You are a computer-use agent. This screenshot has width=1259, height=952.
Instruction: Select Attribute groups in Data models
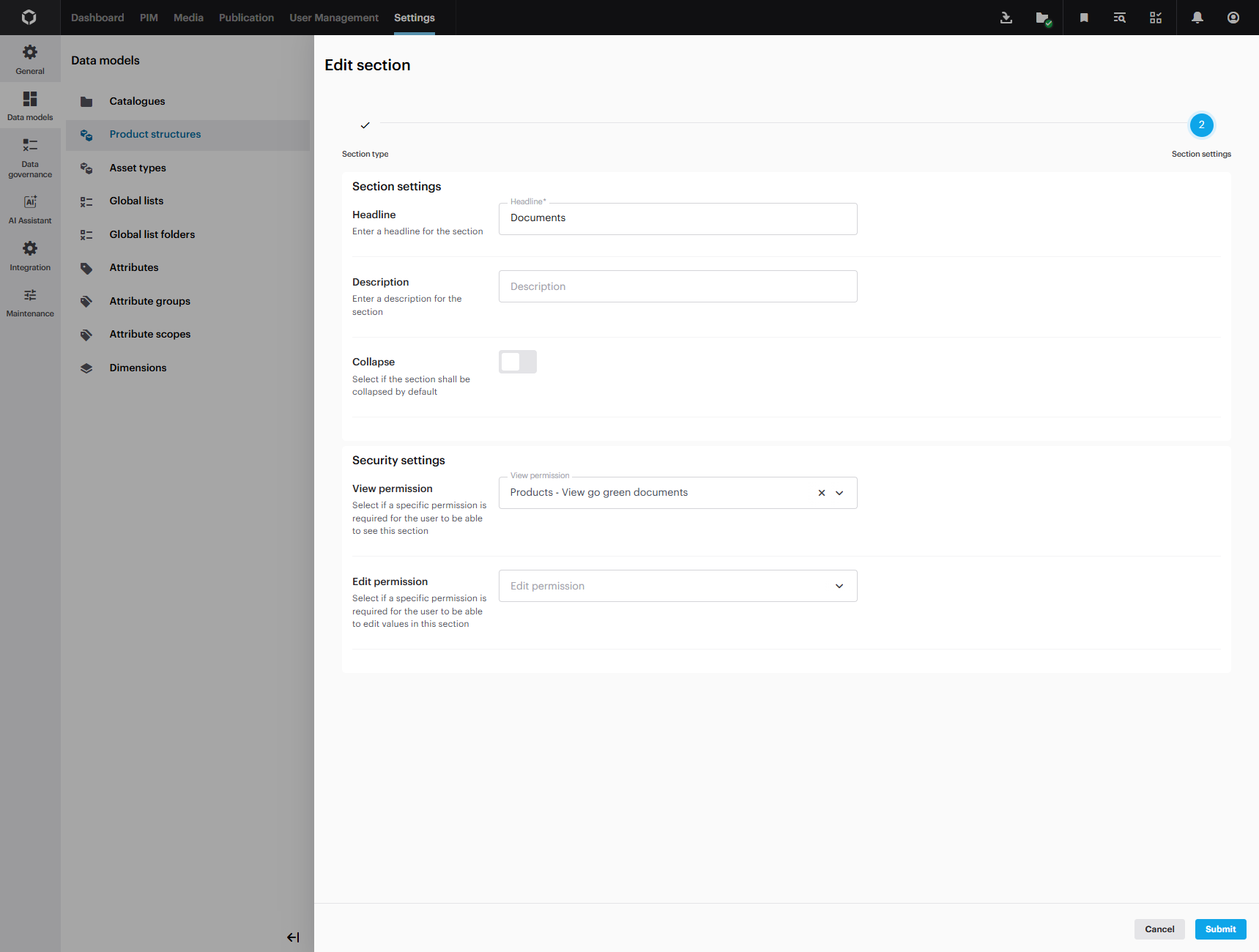click(149, 301)
